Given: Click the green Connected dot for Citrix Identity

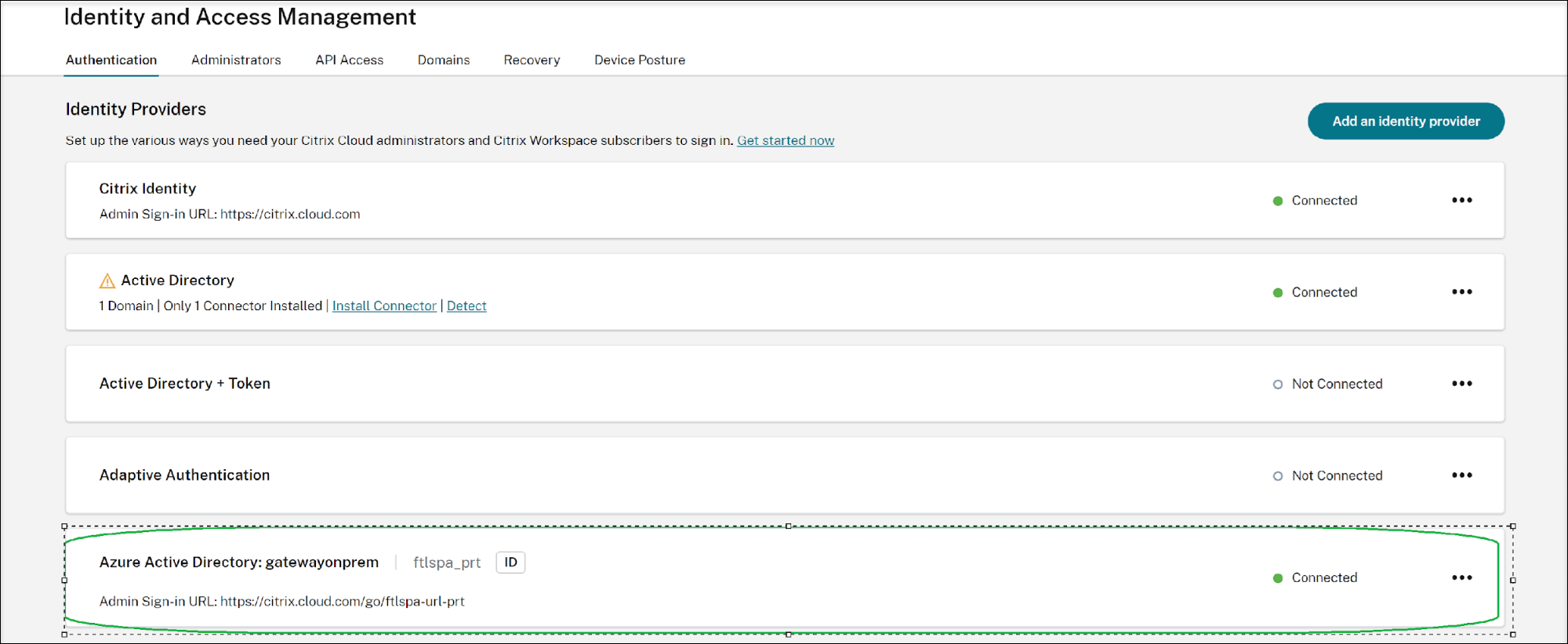Looking at the screenshot, I should point(1277,201).
